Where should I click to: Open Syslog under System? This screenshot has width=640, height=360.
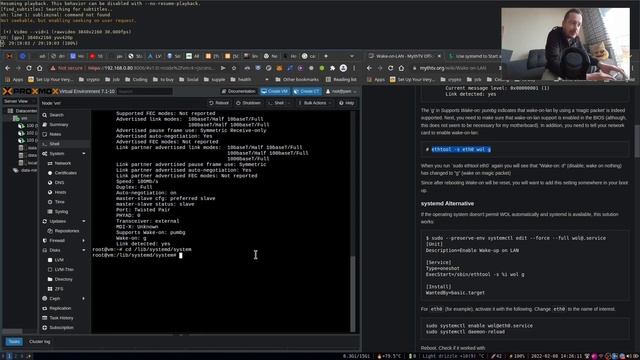click(x=61, y=211)
